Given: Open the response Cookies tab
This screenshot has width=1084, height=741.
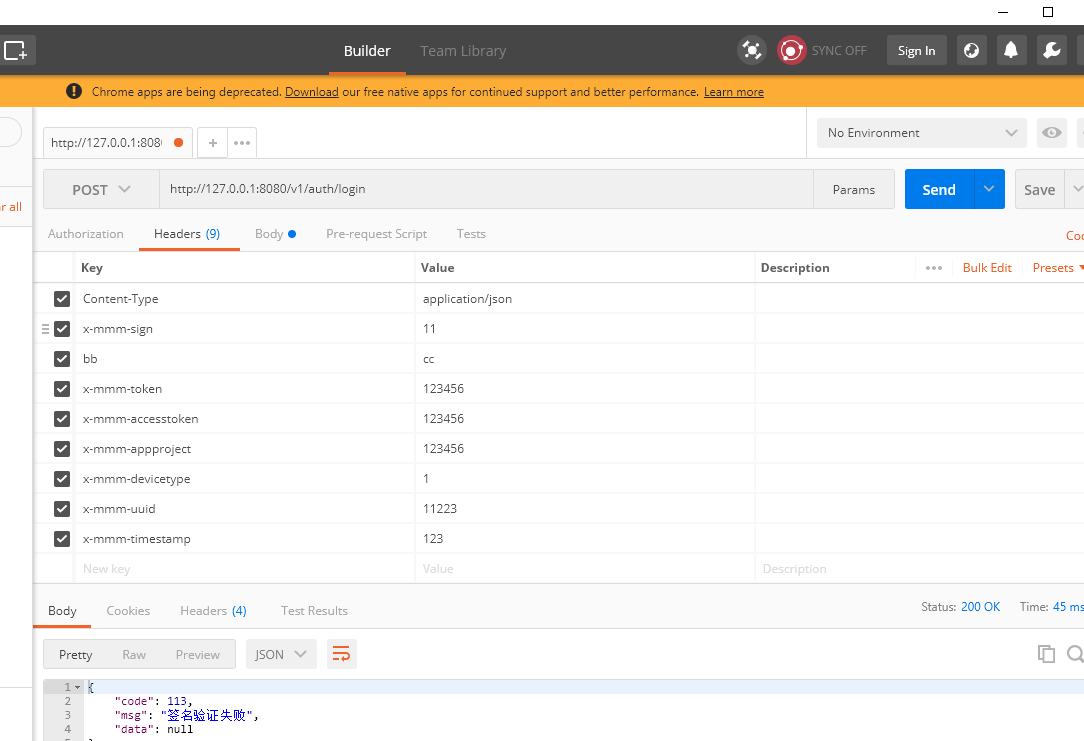Looking at the screenshot, I should (128, 610).
